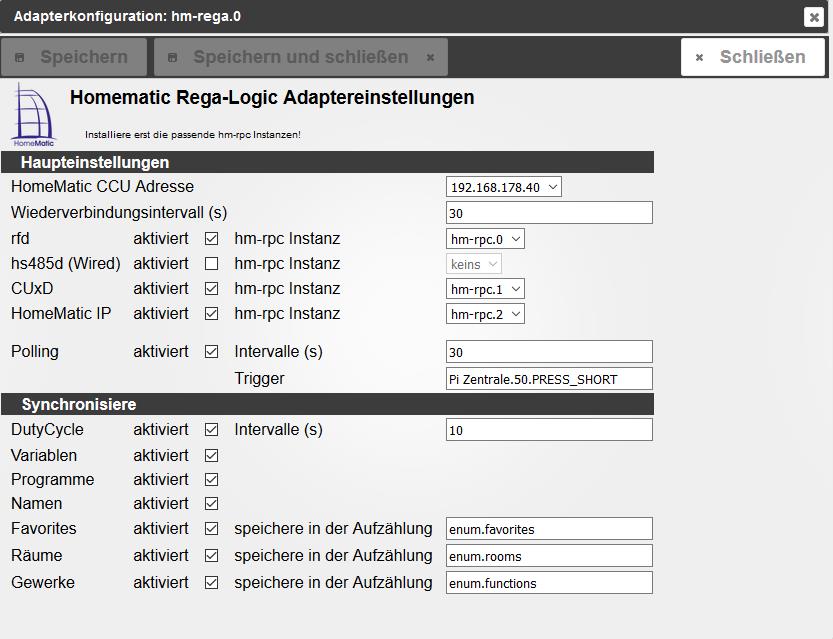833x639 pixels.
Task: Focus the enum.rooms text field
Action: [x=549, y=556]
